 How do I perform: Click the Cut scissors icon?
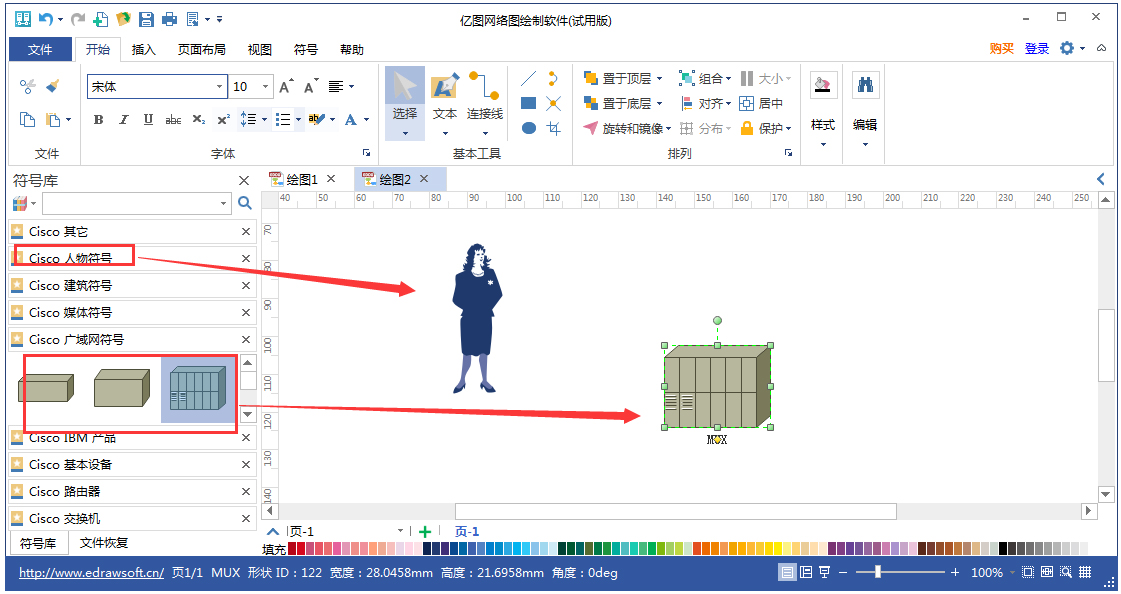27,86
